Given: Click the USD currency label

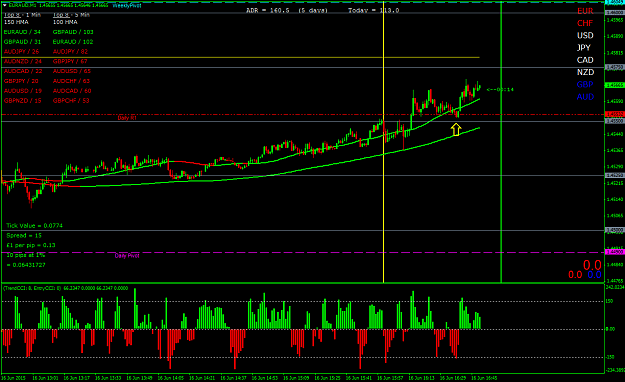Looking at the screenshot, I should click(585, 35).
